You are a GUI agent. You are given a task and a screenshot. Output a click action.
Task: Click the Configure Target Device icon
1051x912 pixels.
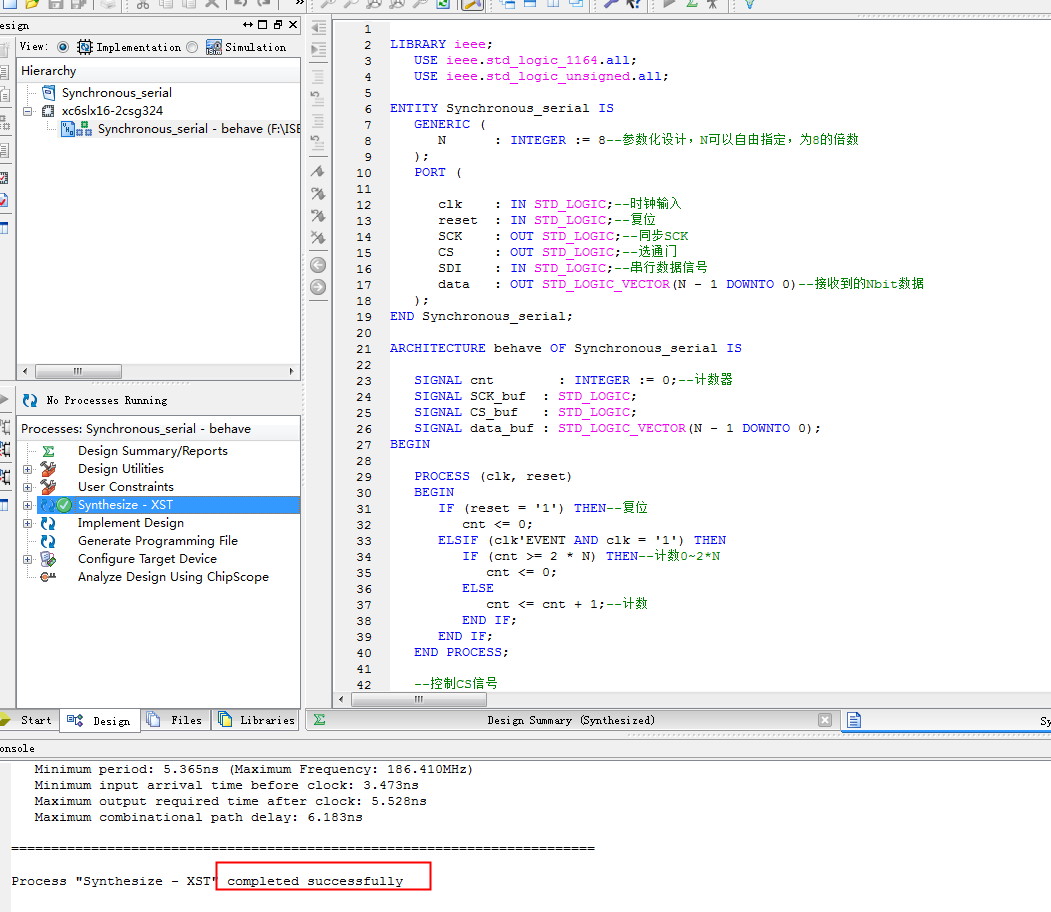(x=48, y=559)
